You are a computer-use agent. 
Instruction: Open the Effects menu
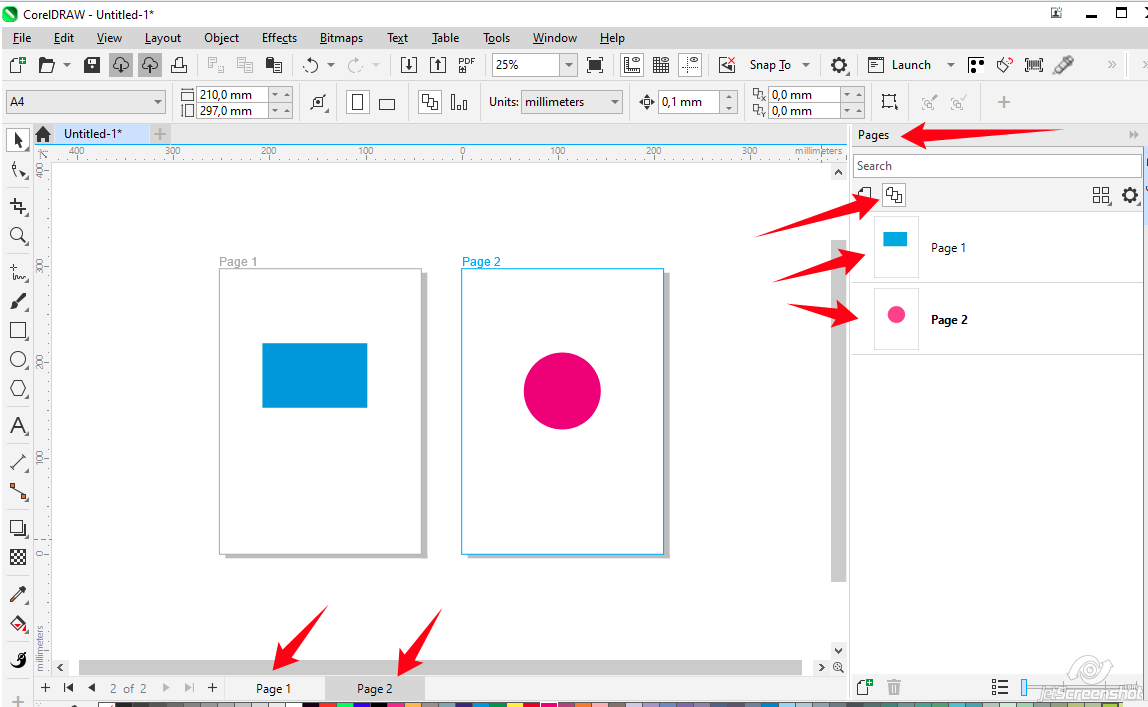click(x=279, y=38)
